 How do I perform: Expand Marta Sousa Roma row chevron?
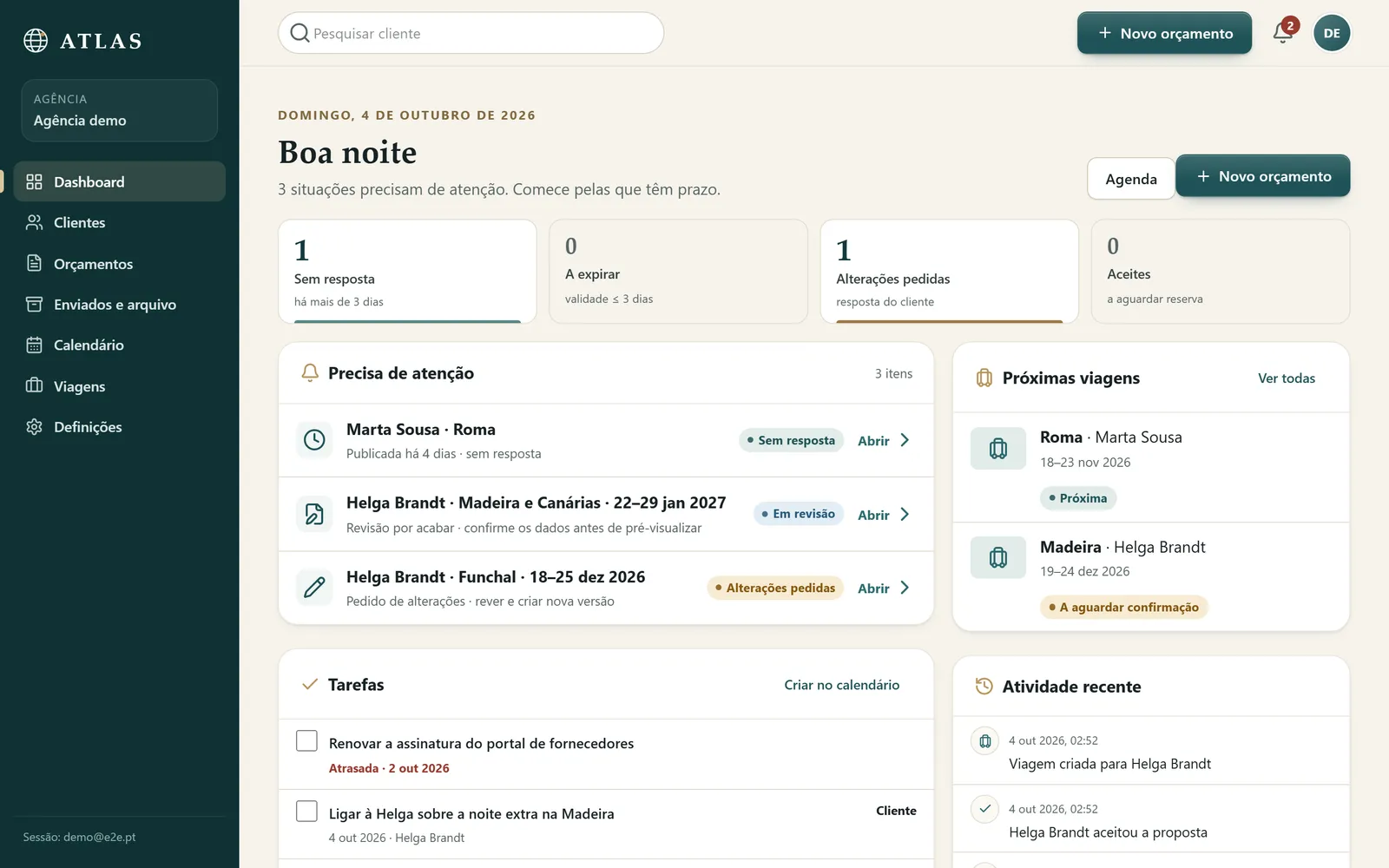pyautogui.click(x=905, y=440)
